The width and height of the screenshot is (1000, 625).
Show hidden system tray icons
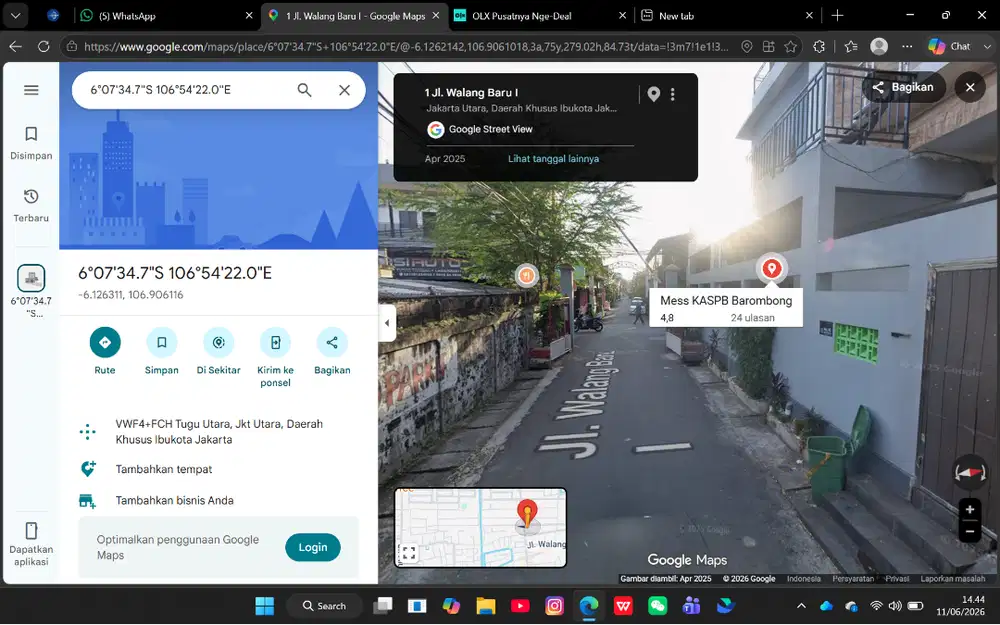click(x=801, y=606)
